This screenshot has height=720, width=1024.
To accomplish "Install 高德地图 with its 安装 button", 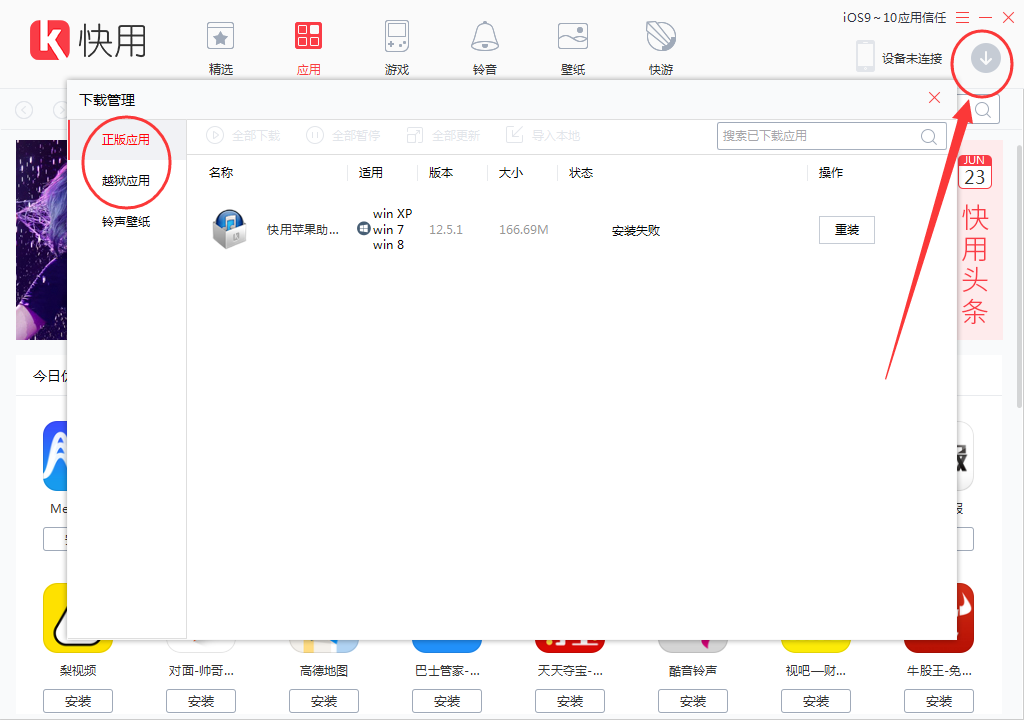I will coord(323,700).
